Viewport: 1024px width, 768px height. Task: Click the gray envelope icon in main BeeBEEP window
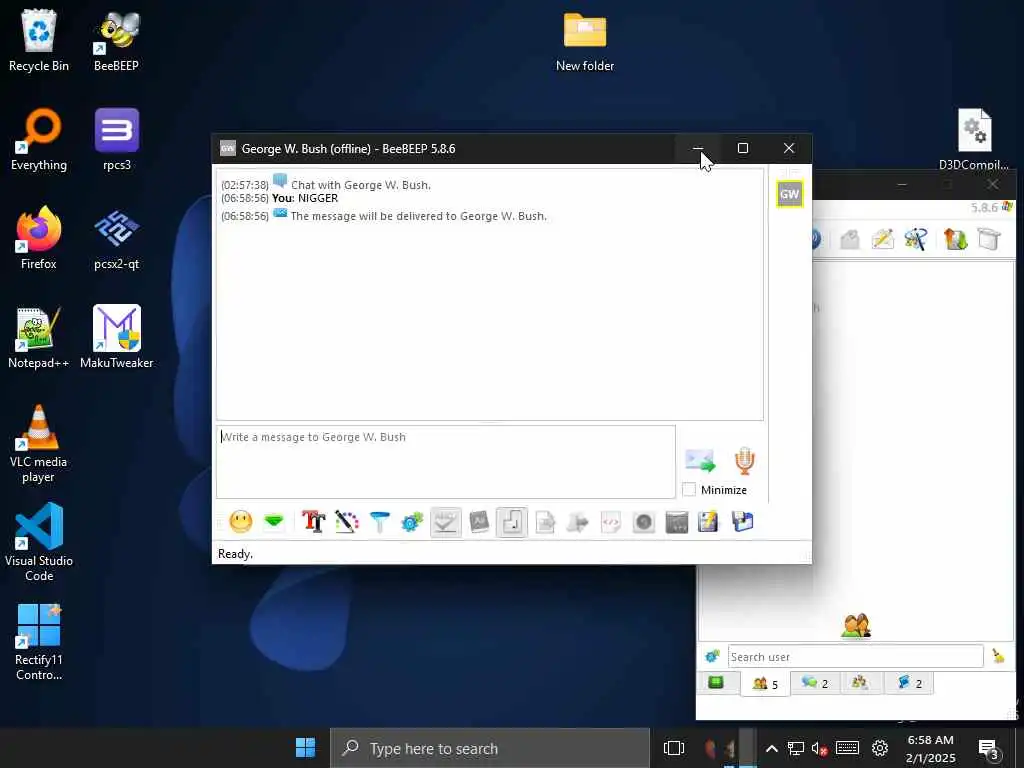tap(850, 239)
